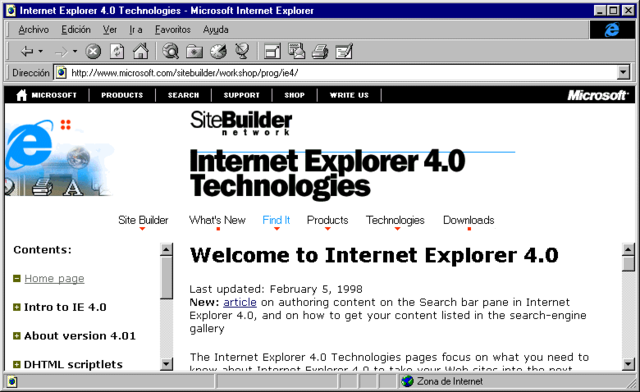This screenshot has height=392, width=640.
Task: Click SHOP in the black nav bar
Action: (294, 95)
